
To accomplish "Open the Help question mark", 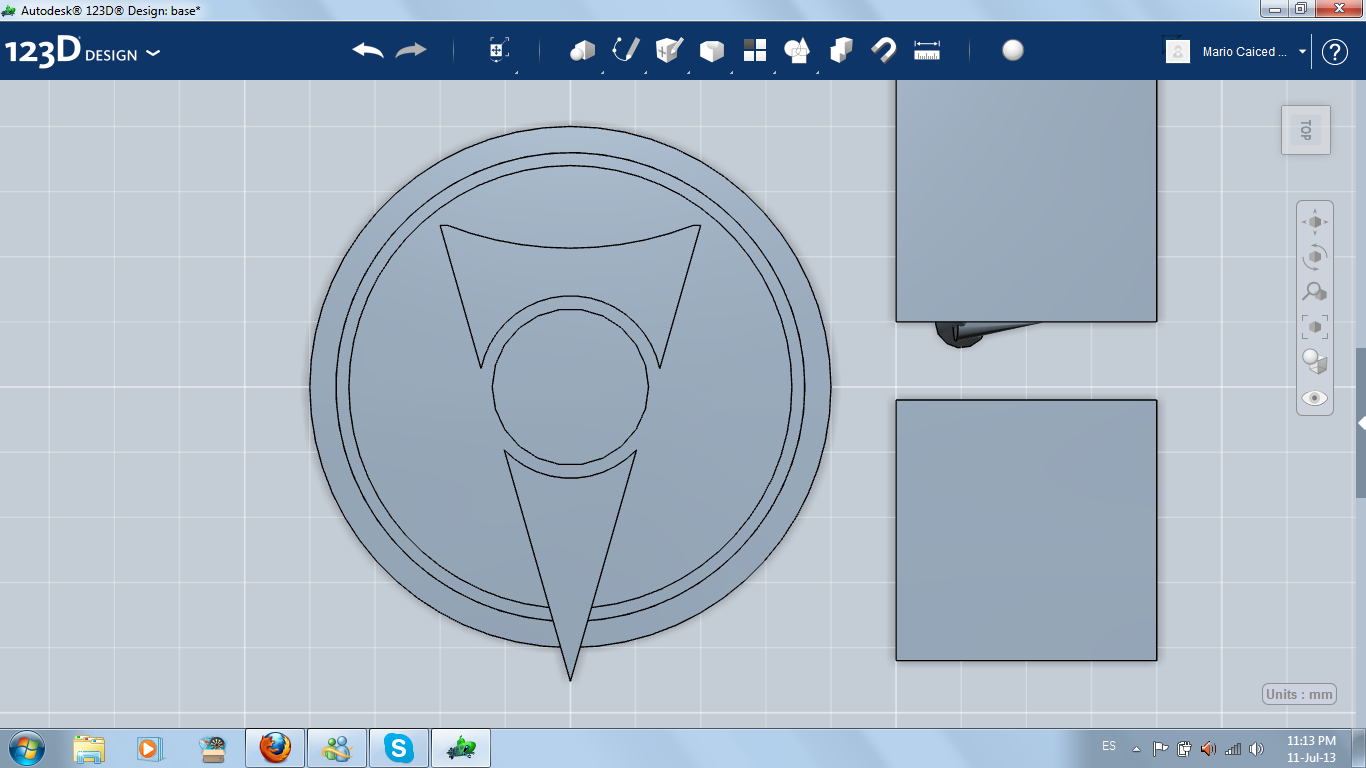I will pyautogui.click(x=1335, y=52).
